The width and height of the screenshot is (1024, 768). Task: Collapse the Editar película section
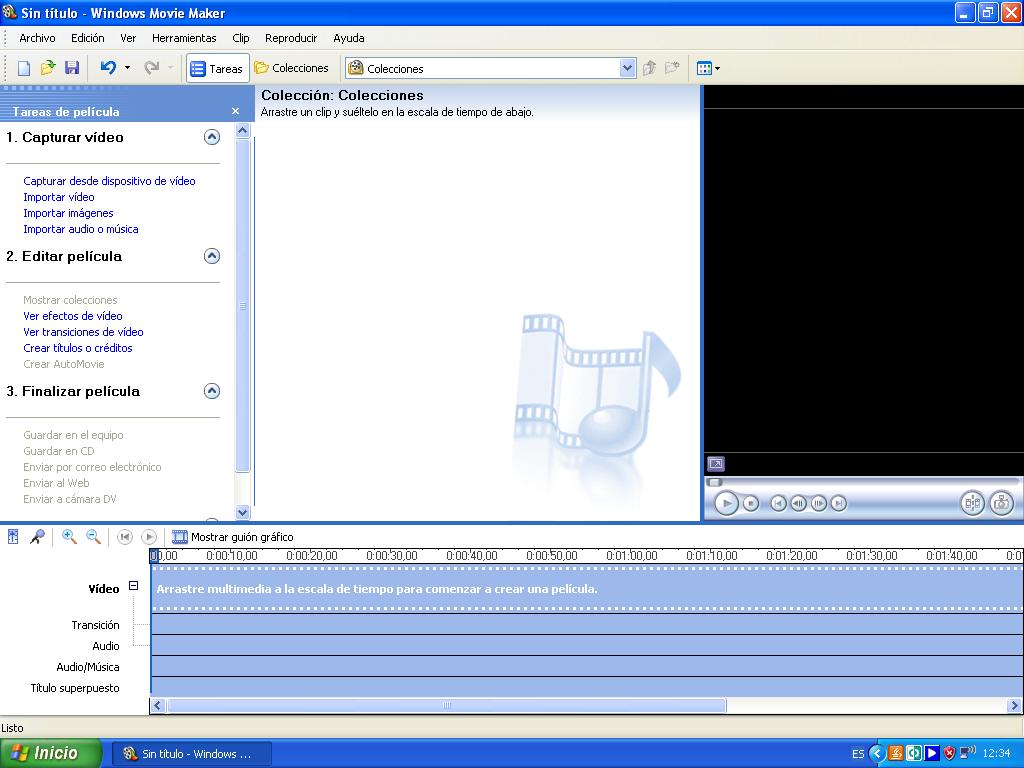pos(212,256)
